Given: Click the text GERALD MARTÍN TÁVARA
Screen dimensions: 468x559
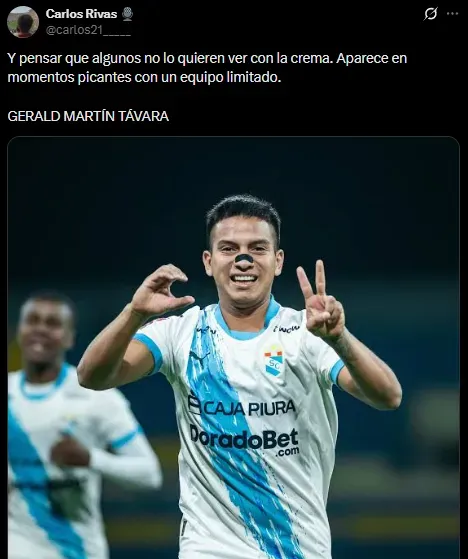Looking at the screenshot, I should click(88, 116).
